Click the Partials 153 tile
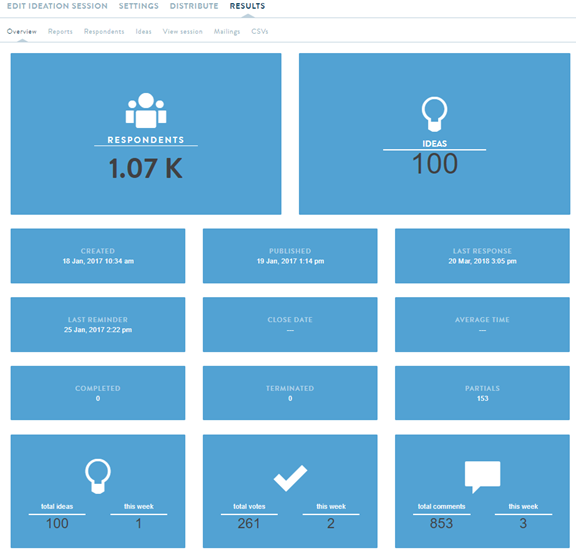Image resolution: width=576 pixels, height=555 pixels. pos(482,393)
